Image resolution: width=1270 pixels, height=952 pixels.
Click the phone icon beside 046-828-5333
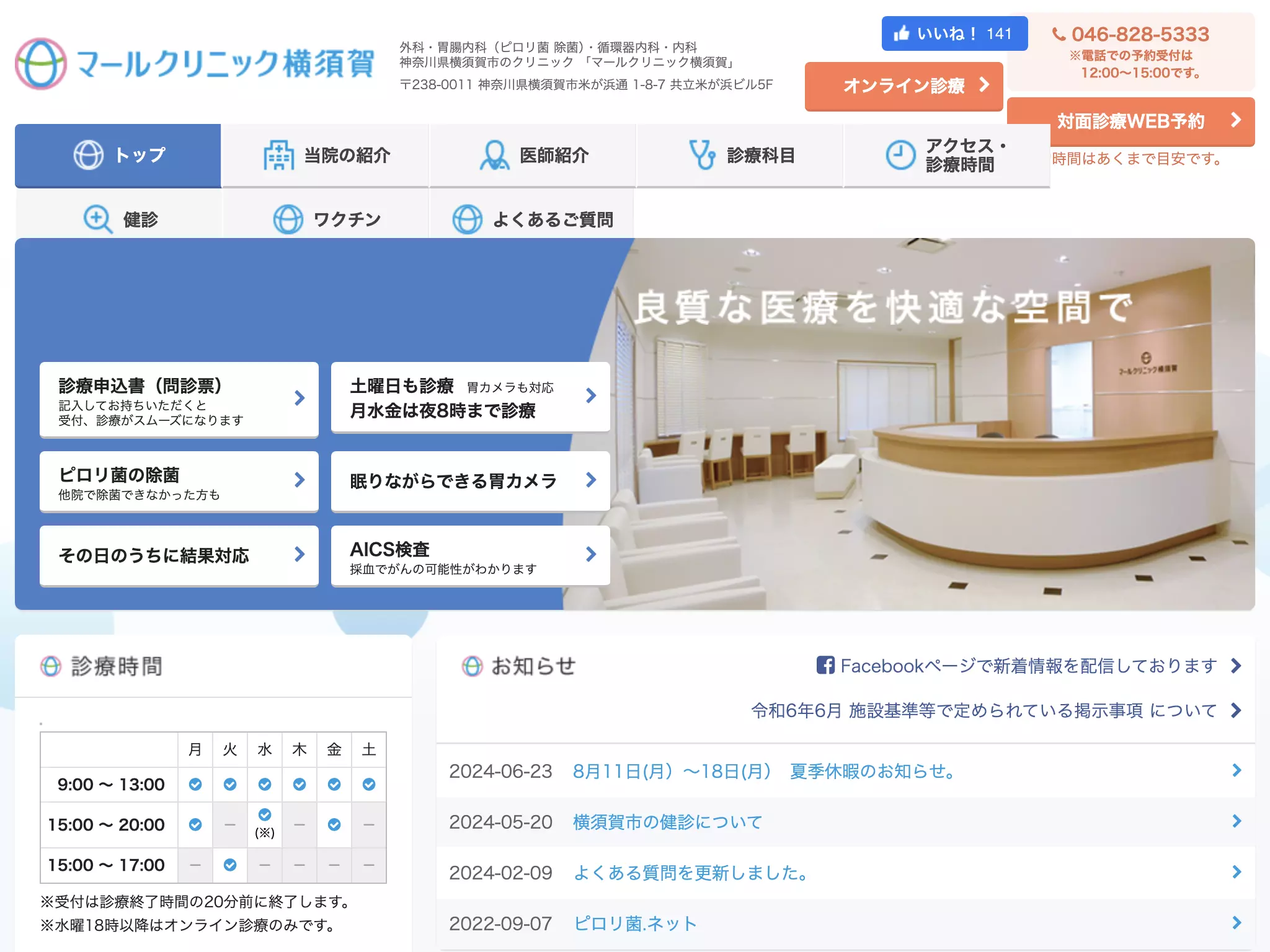tap(1059, 35)
